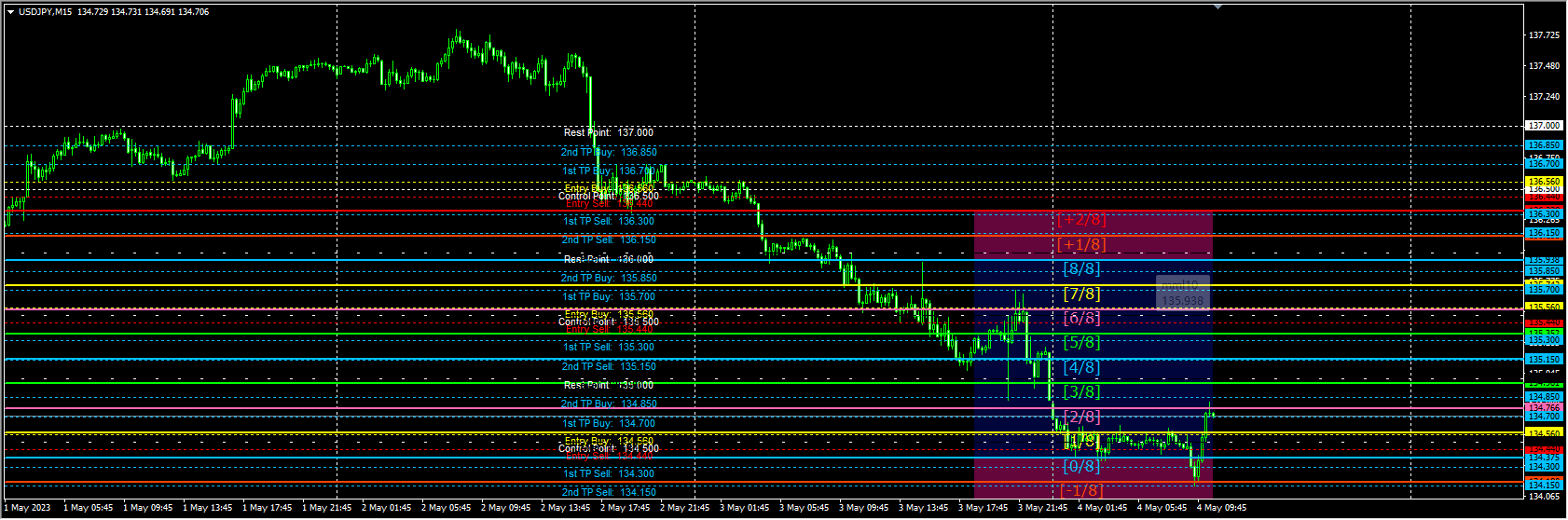The height and width of the screenshot is (520, 1568).
Task: Click the blue 136.850 price tag
Action: (1544, 145)
